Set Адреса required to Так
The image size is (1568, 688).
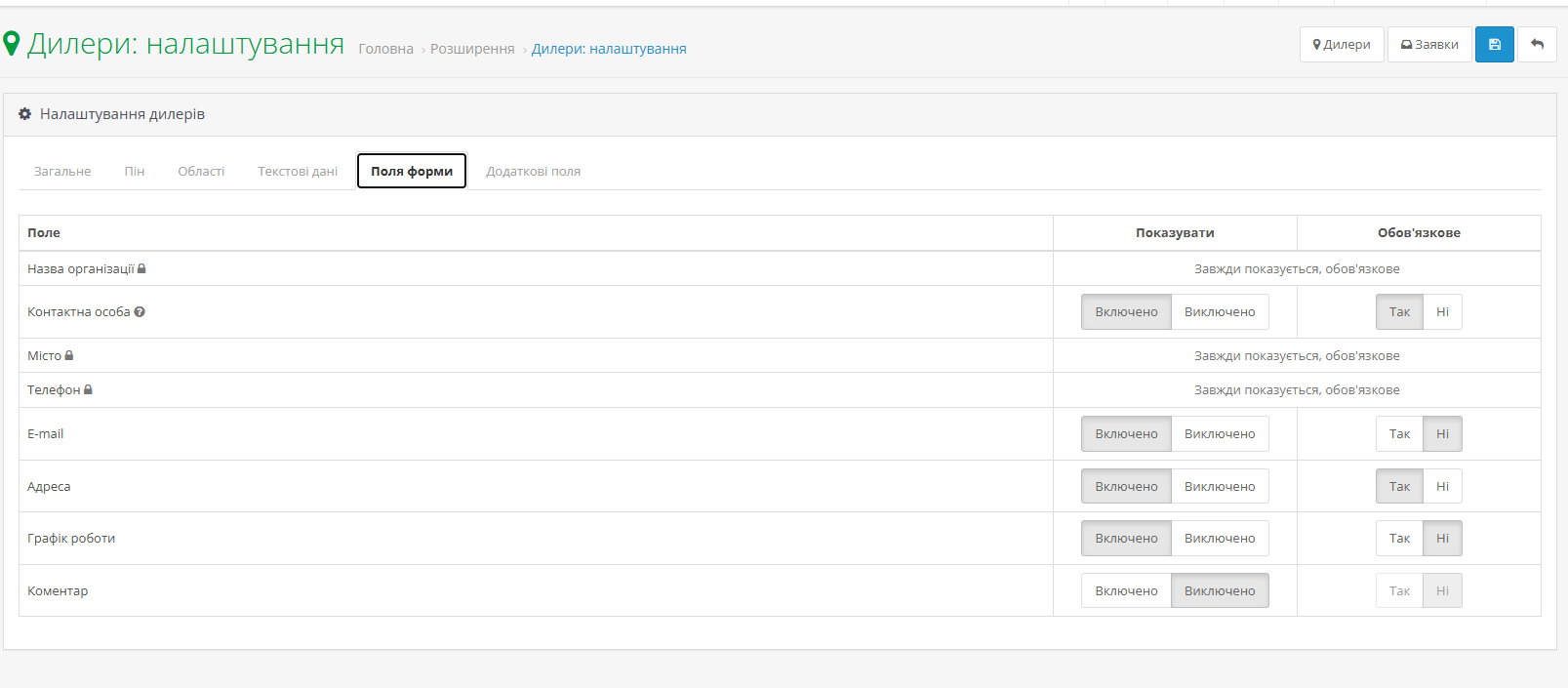pos(1399,486)
